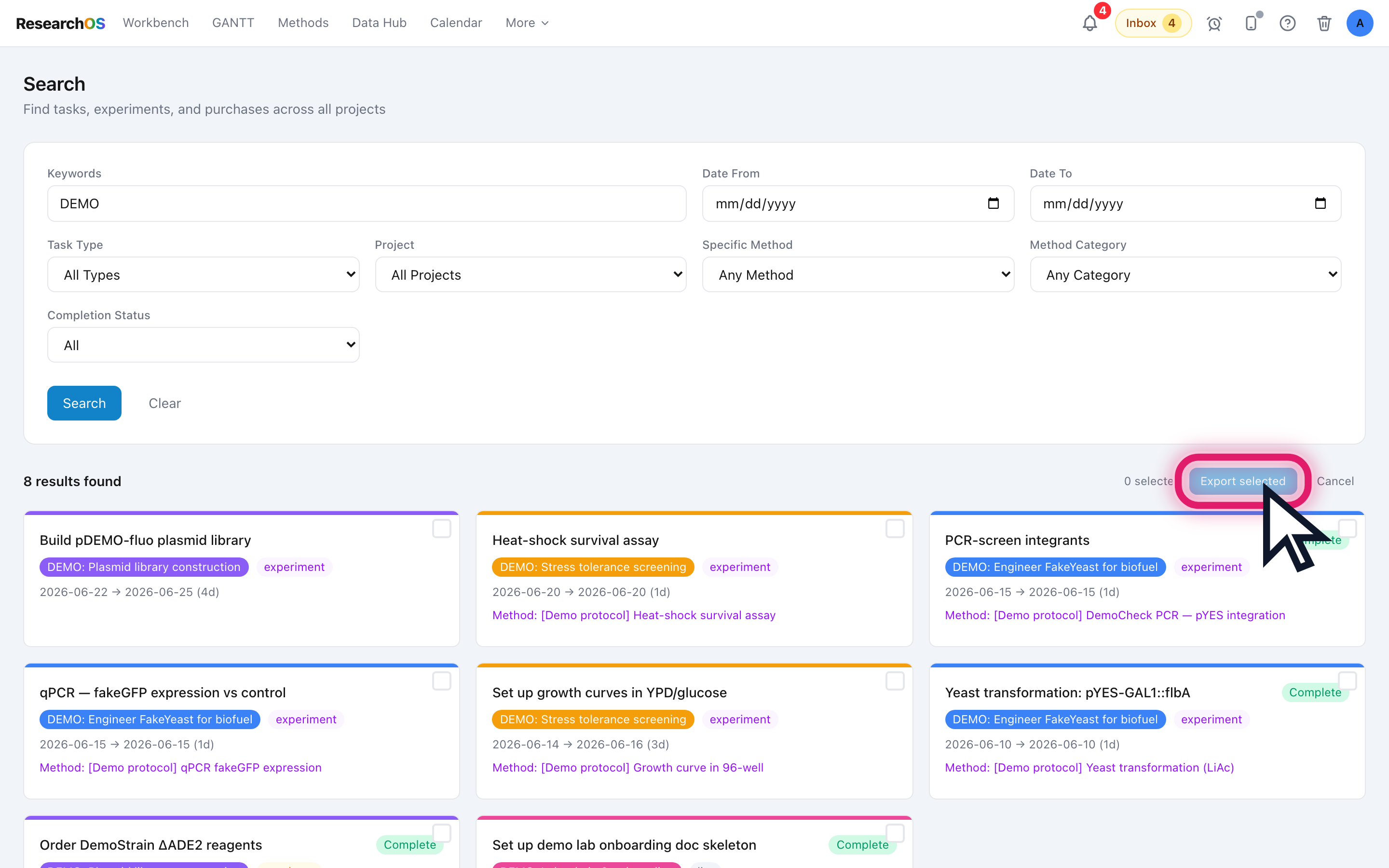The image size is (1389, 868).
Task: Open the Set up demo lab onboarding doc skeleton title
Action: tap(624, 844)
